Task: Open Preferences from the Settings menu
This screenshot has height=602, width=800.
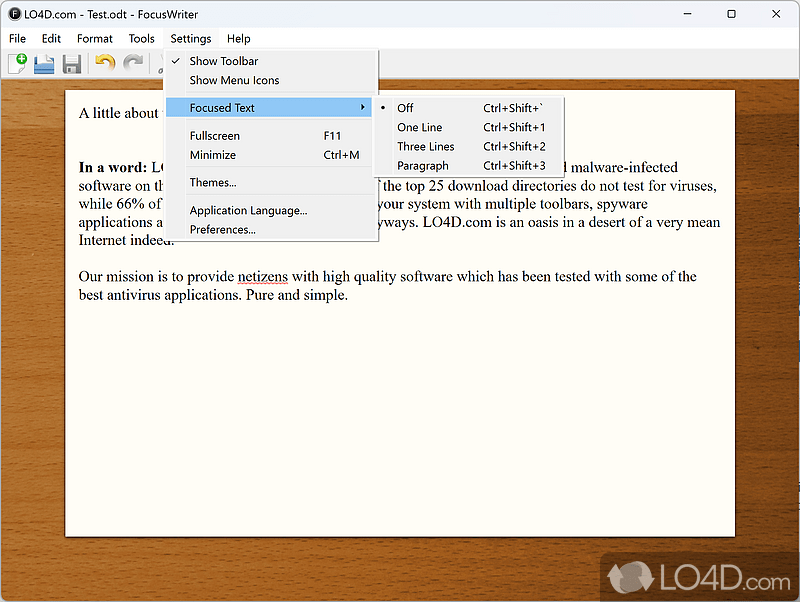Action: (222, 229)
